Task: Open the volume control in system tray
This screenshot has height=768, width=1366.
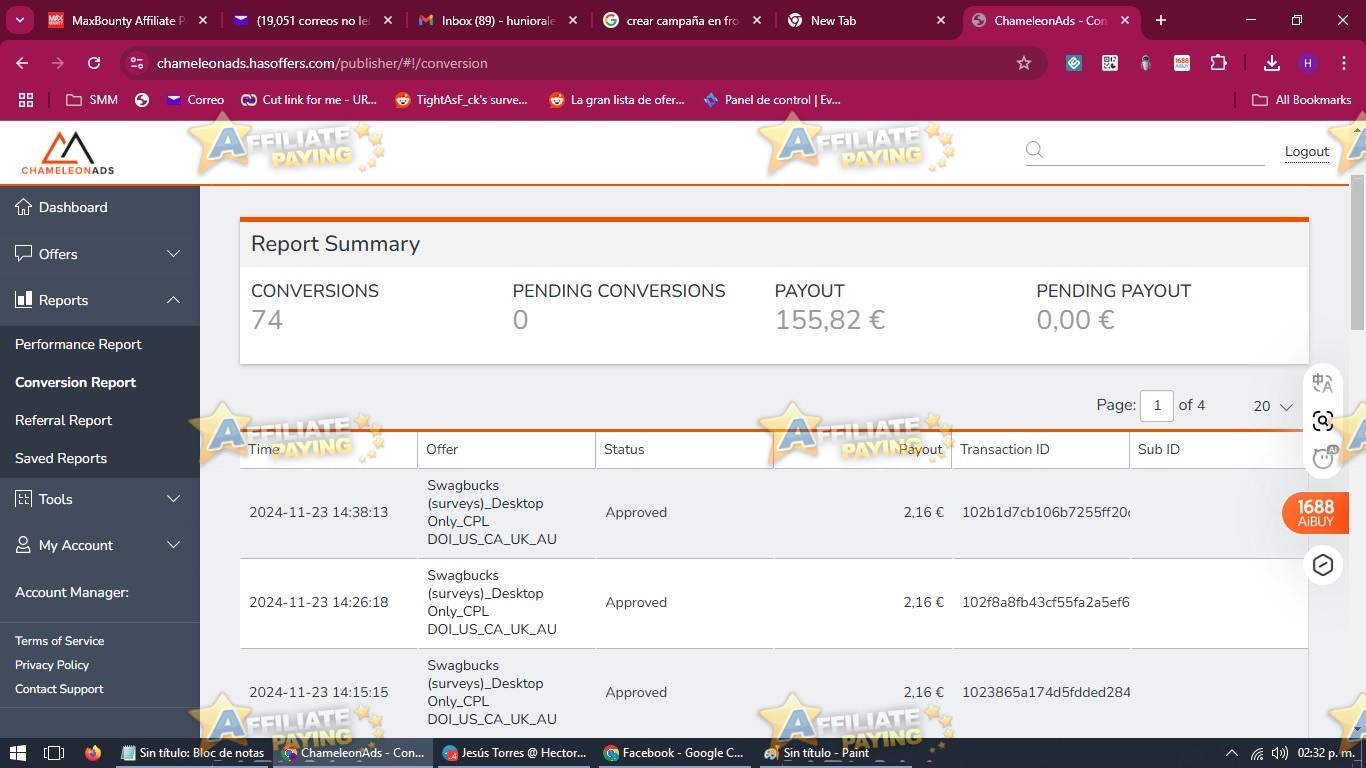Action: pos(1280,753)
